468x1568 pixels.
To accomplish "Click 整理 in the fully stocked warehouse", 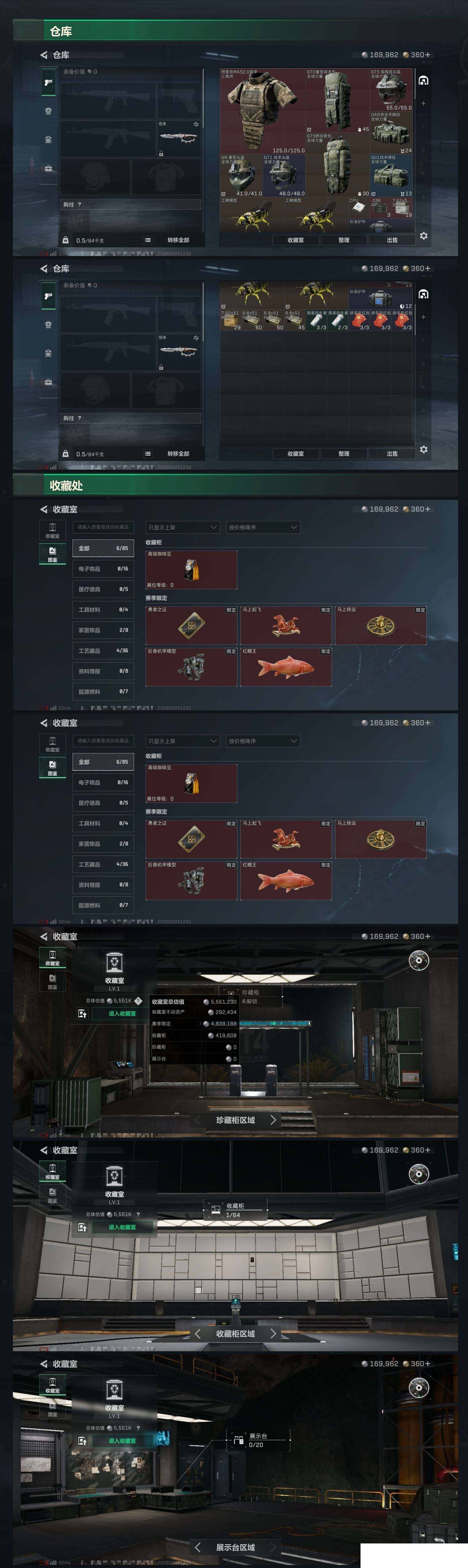I will tap(344, 240).
